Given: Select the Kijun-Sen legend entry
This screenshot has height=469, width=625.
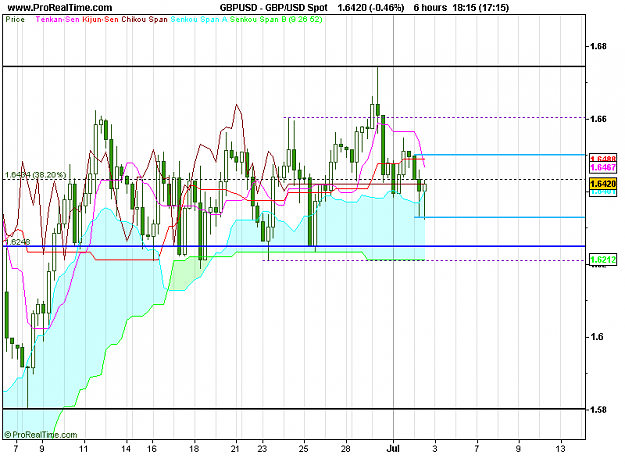Looking at the screenshot, I should [100, 19].
